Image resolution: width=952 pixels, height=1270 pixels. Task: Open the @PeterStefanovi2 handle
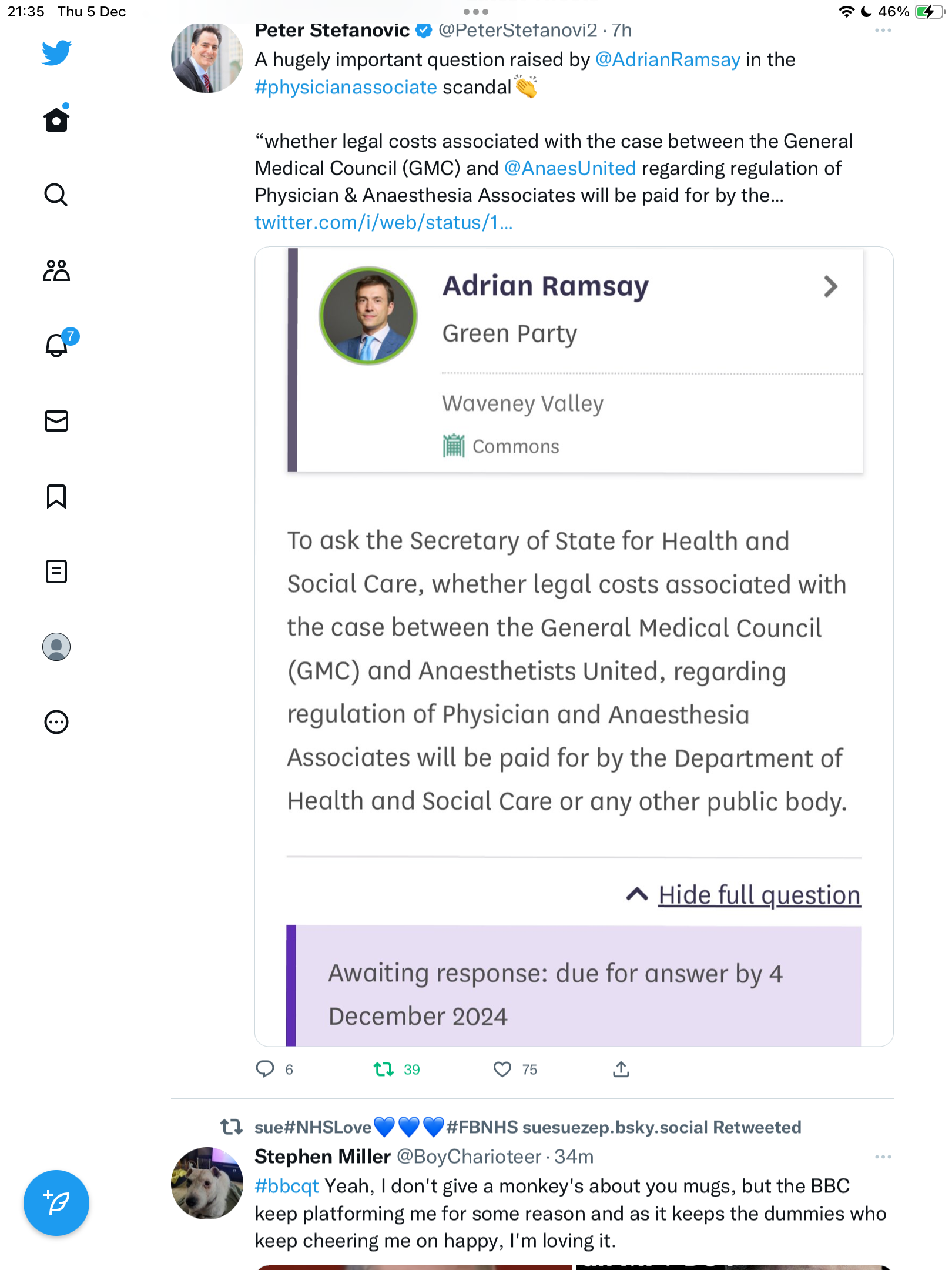click(x=518, y=30)
